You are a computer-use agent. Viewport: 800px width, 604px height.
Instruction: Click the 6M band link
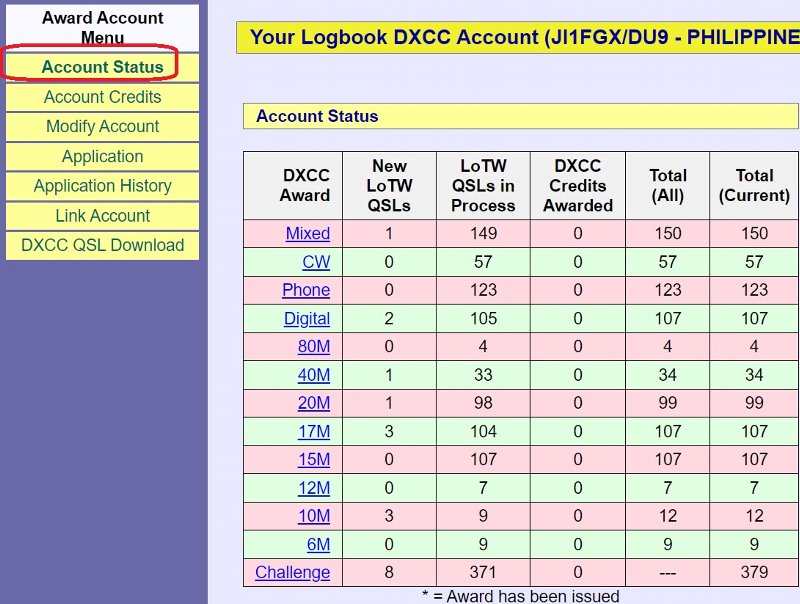pos(318,545)
